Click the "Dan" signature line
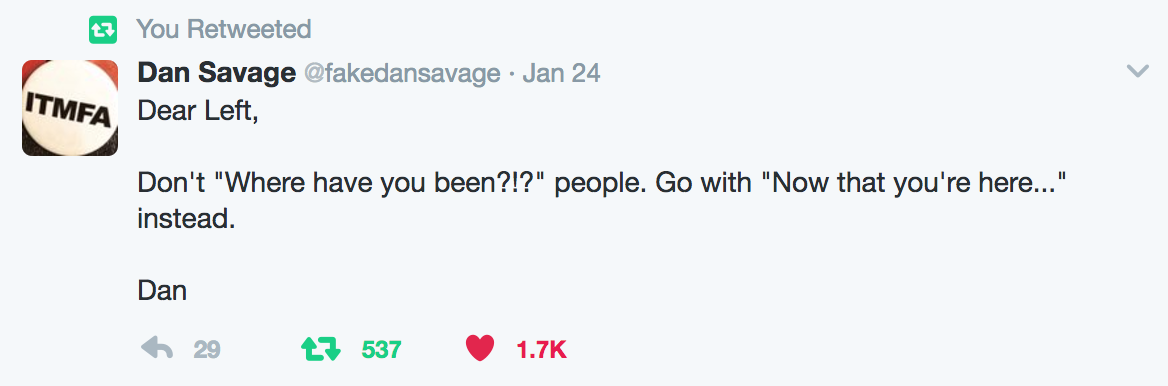The height and width of the screenshot is (386, 1168). 162,290
